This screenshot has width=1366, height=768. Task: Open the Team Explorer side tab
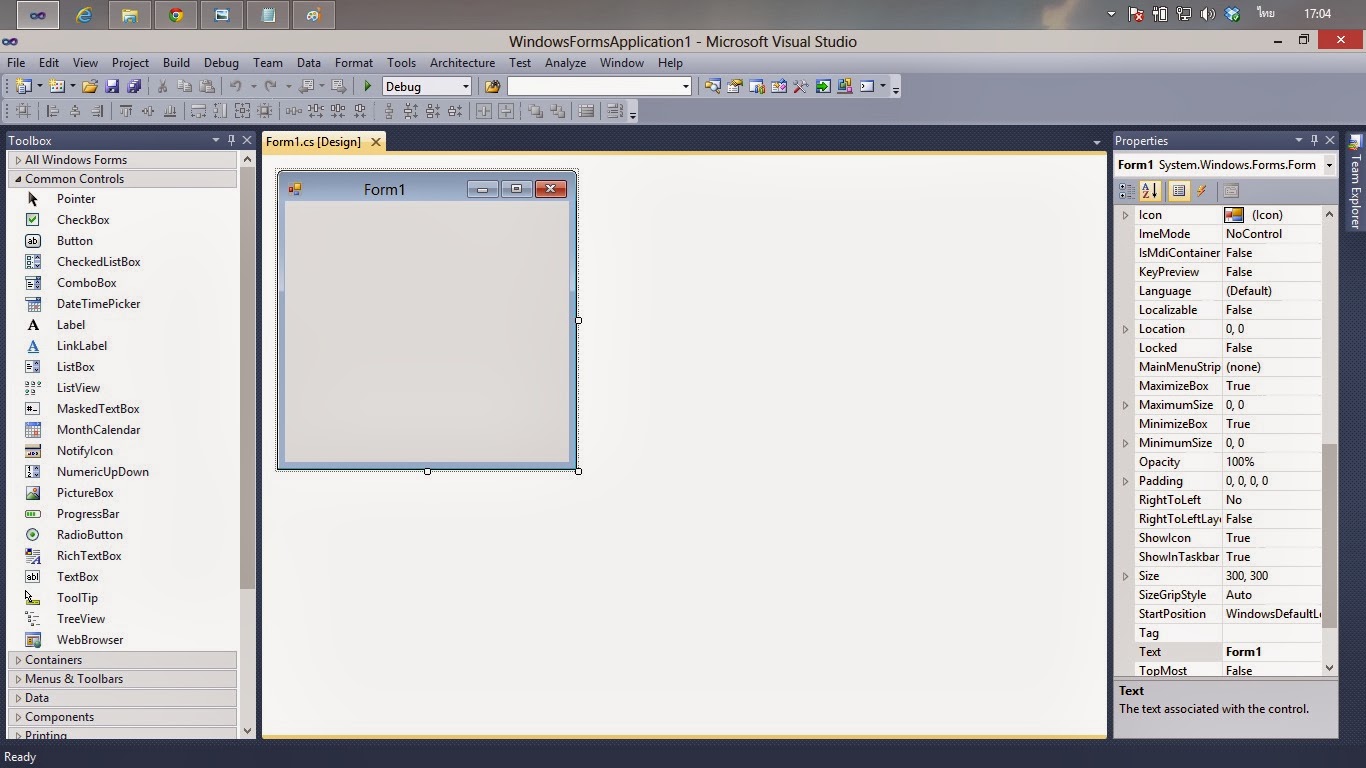(1356, 183)
